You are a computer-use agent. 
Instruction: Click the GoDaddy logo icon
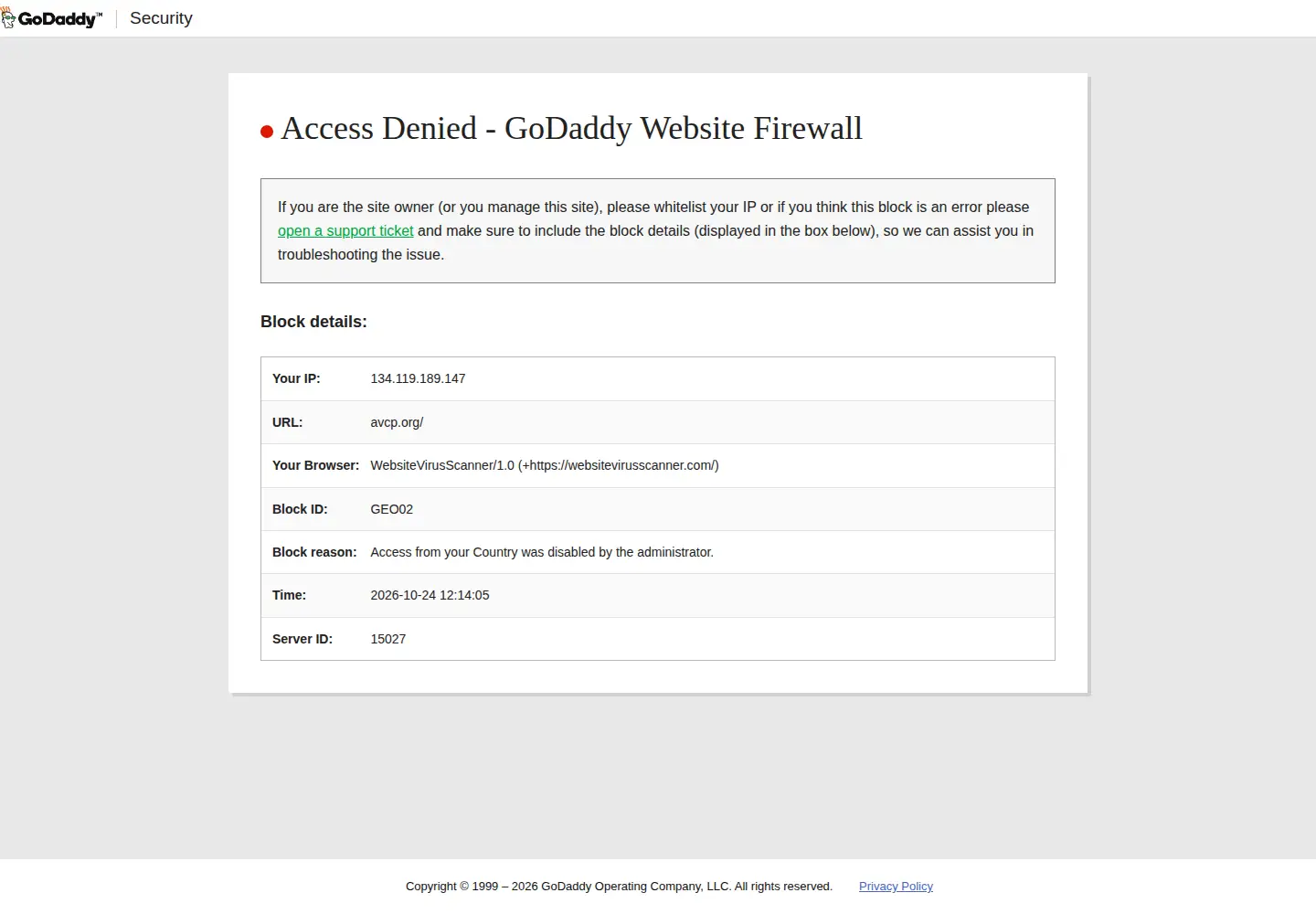pos(52,18)
